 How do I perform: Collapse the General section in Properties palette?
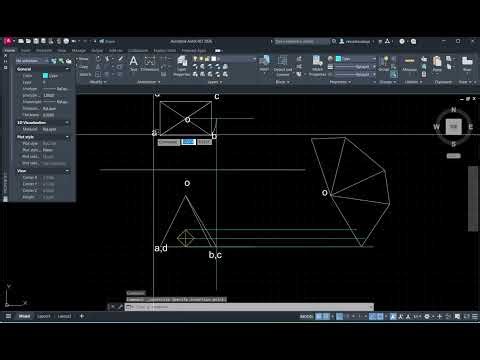[x=67, y=69]
